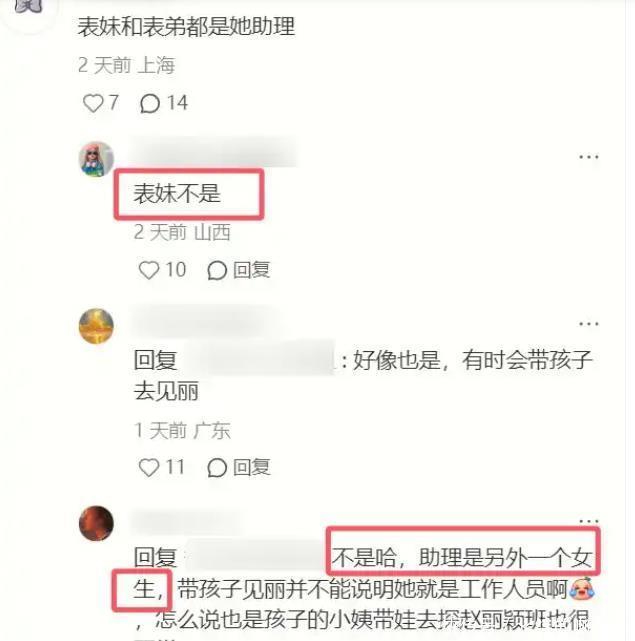635x641 pixels.
Task: Tap 回复 text under the 山西 comment
Action: pos(251,270)
